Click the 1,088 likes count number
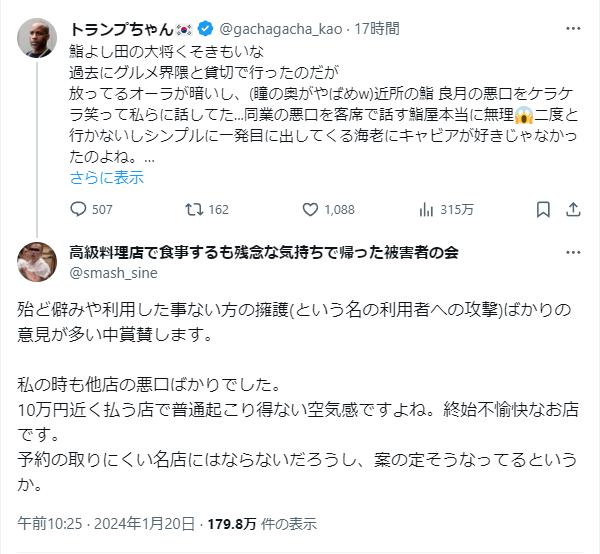This screenshot has height=554, width=600. (339, 210)
